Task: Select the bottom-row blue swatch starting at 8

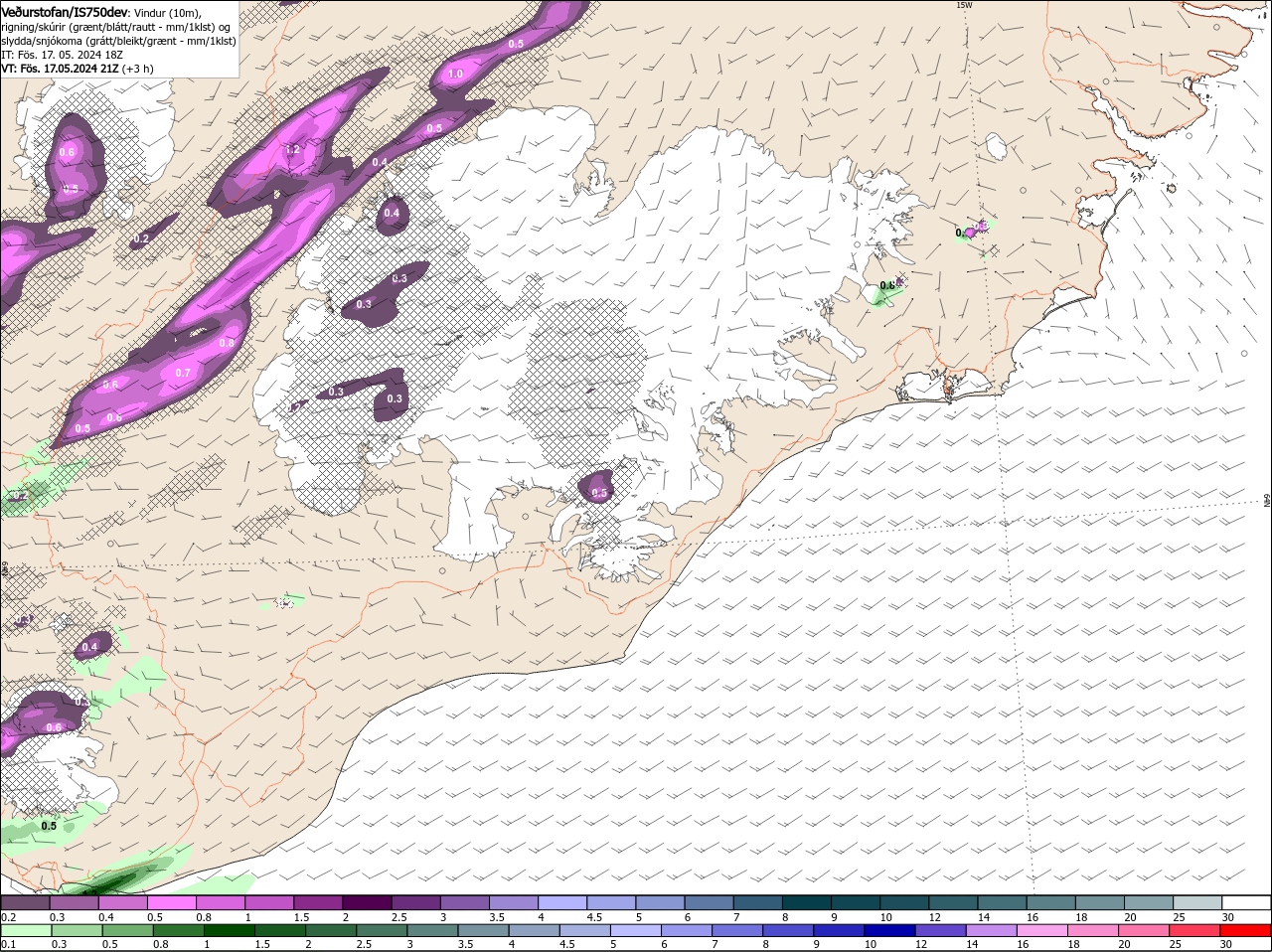Action: point(789,931)
